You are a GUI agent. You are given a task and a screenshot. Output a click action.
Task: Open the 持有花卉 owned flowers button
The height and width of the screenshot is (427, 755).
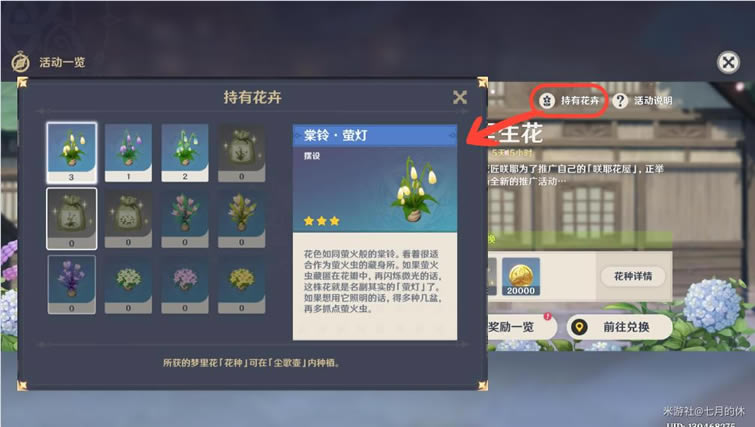click(x=570, y=101)
